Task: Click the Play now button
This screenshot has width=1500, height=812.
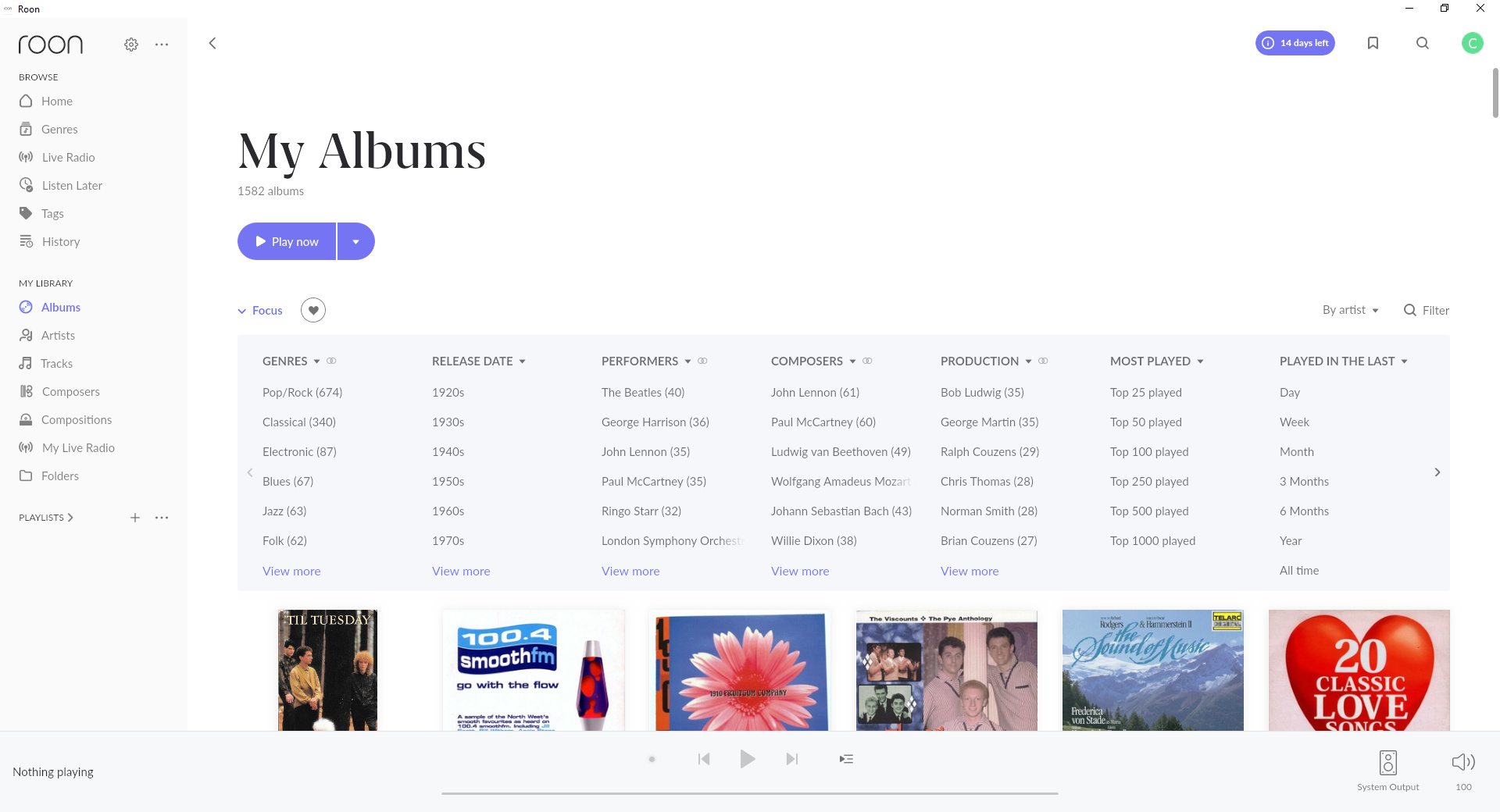Action: pyautogui.click(x=287, y=241)
